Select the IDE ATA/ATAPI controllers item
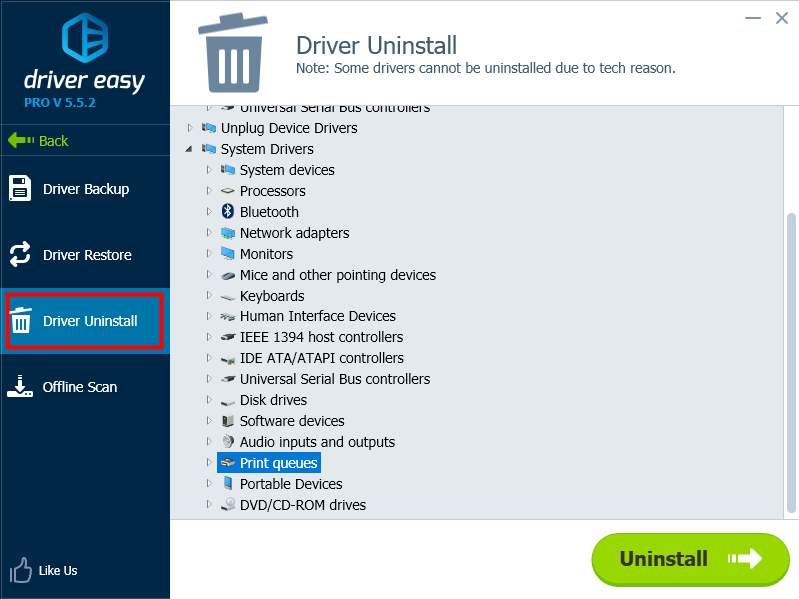The width and height of the screenshot is (799, 599). point(322,358)
